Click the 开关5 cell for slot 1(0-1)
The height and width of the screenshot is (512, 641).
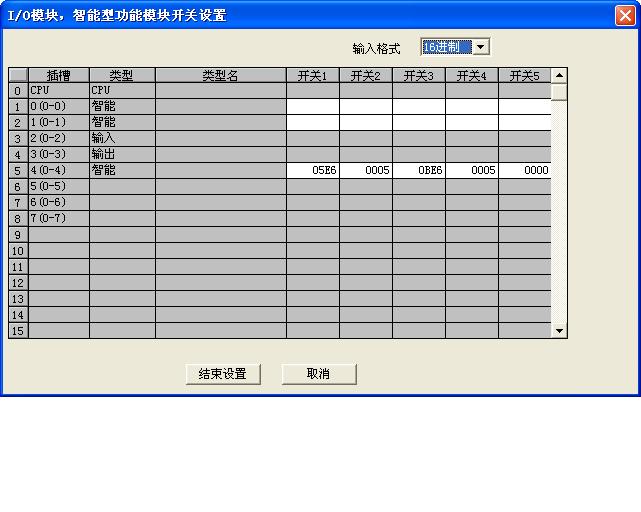click(525, 123)
